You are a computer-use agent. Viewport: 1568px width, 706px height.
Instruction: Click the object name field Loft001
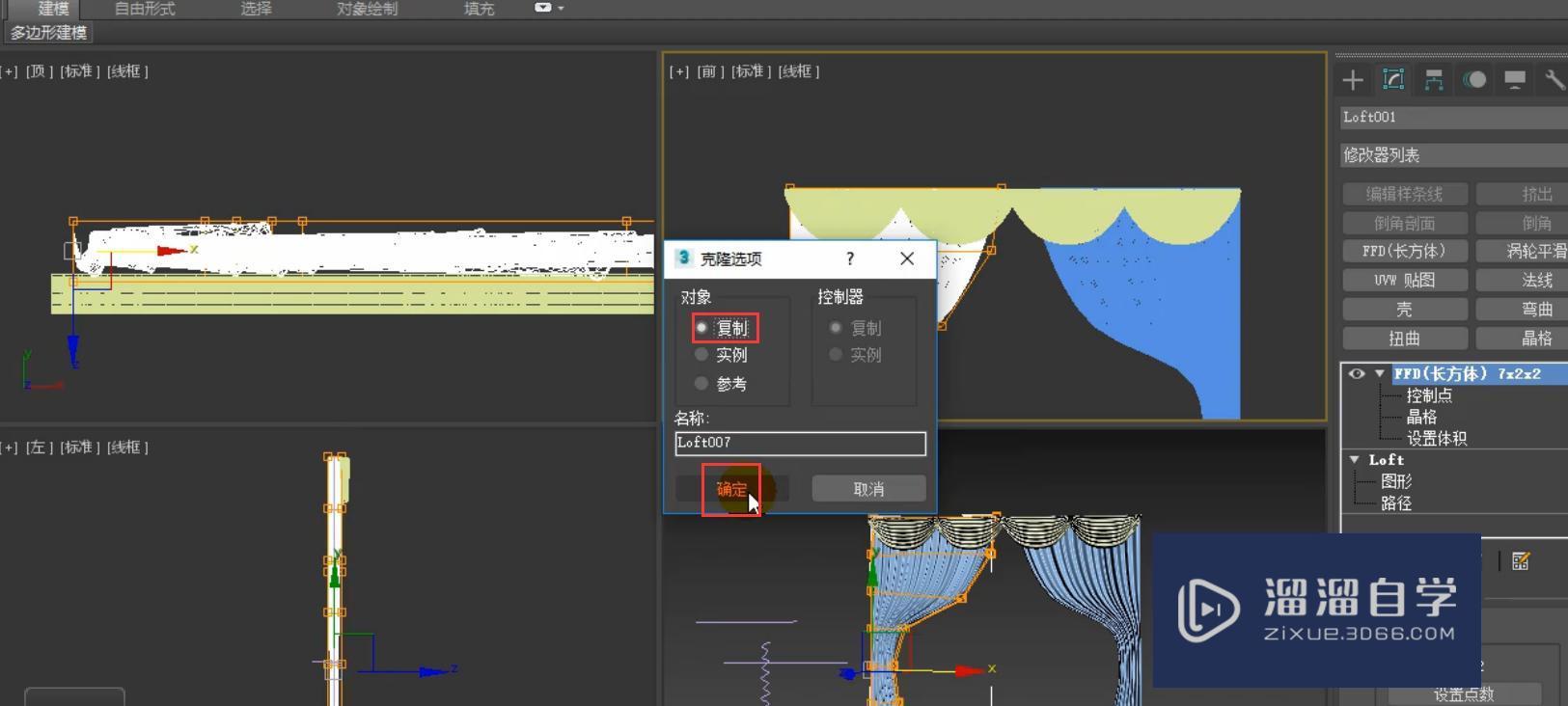(x=1453, y=118)
